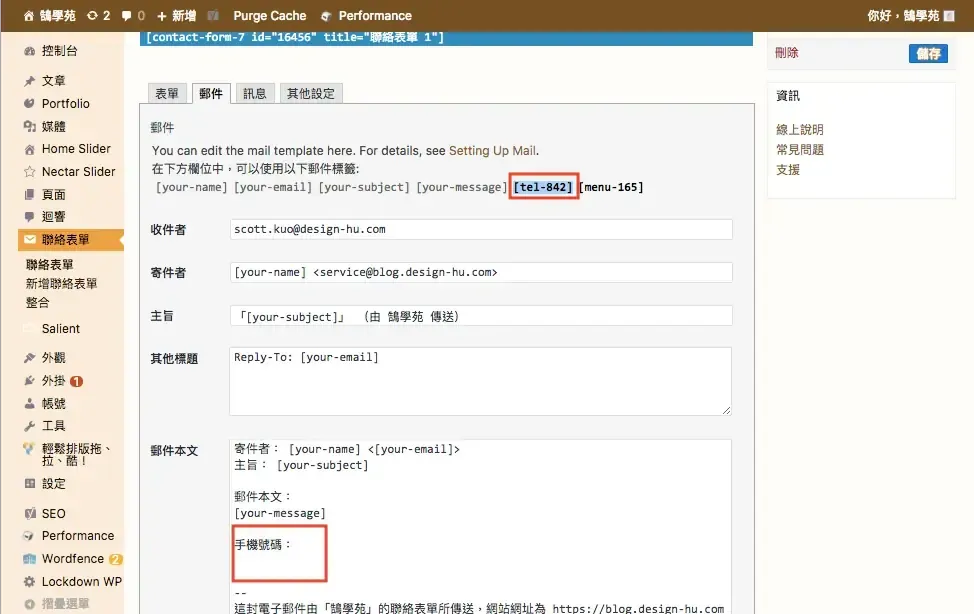The image size is (974, 614).
Task: Click the 寄件者 sender input field
Action: pyautogui.click(x=481, y=272)
